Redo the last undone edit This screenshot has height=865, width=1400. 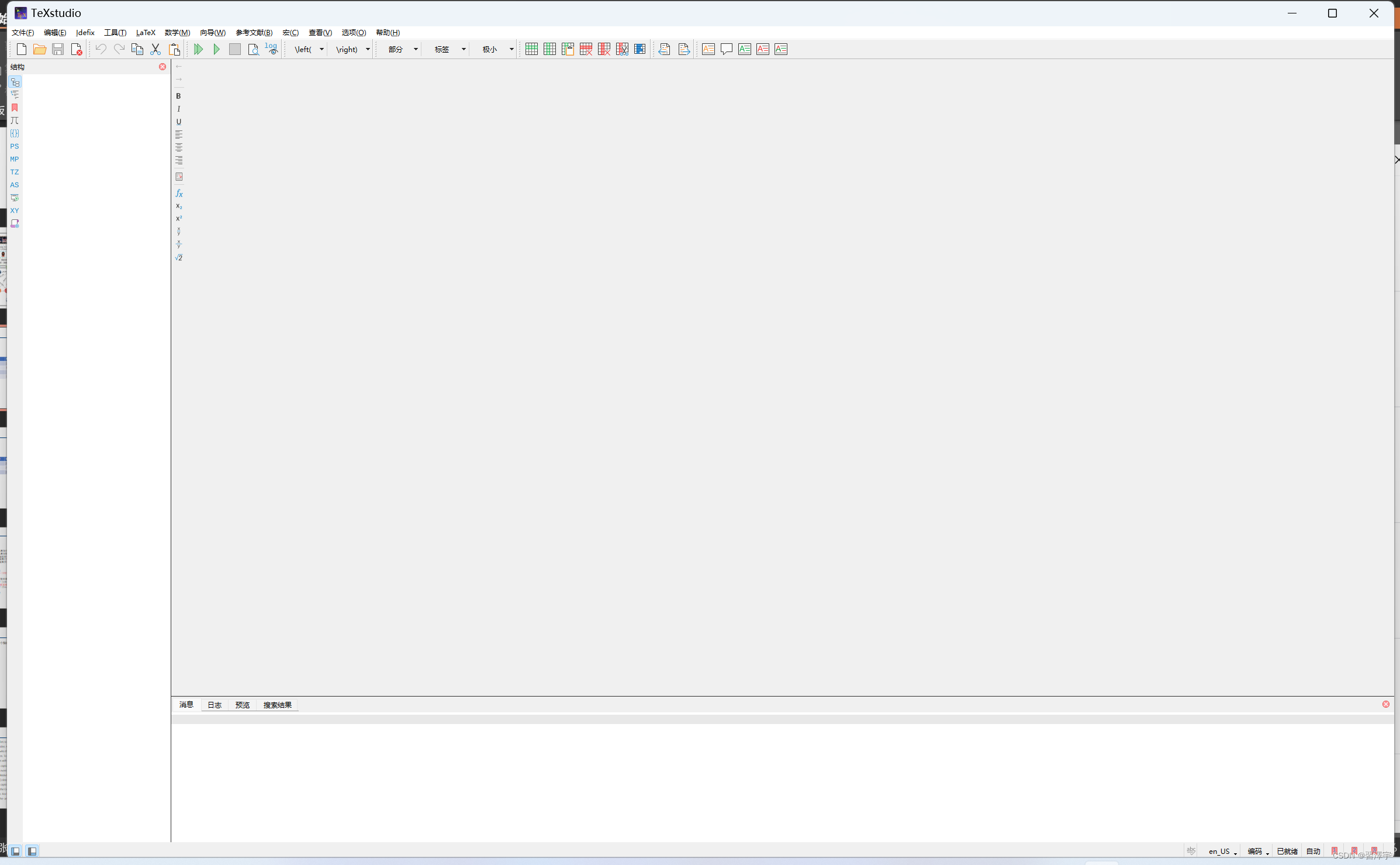point(119,49)
